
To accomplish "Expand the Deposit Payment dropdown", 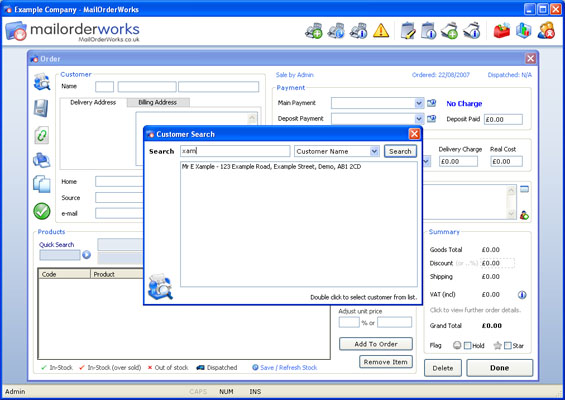I will click(x=419, y=119).
